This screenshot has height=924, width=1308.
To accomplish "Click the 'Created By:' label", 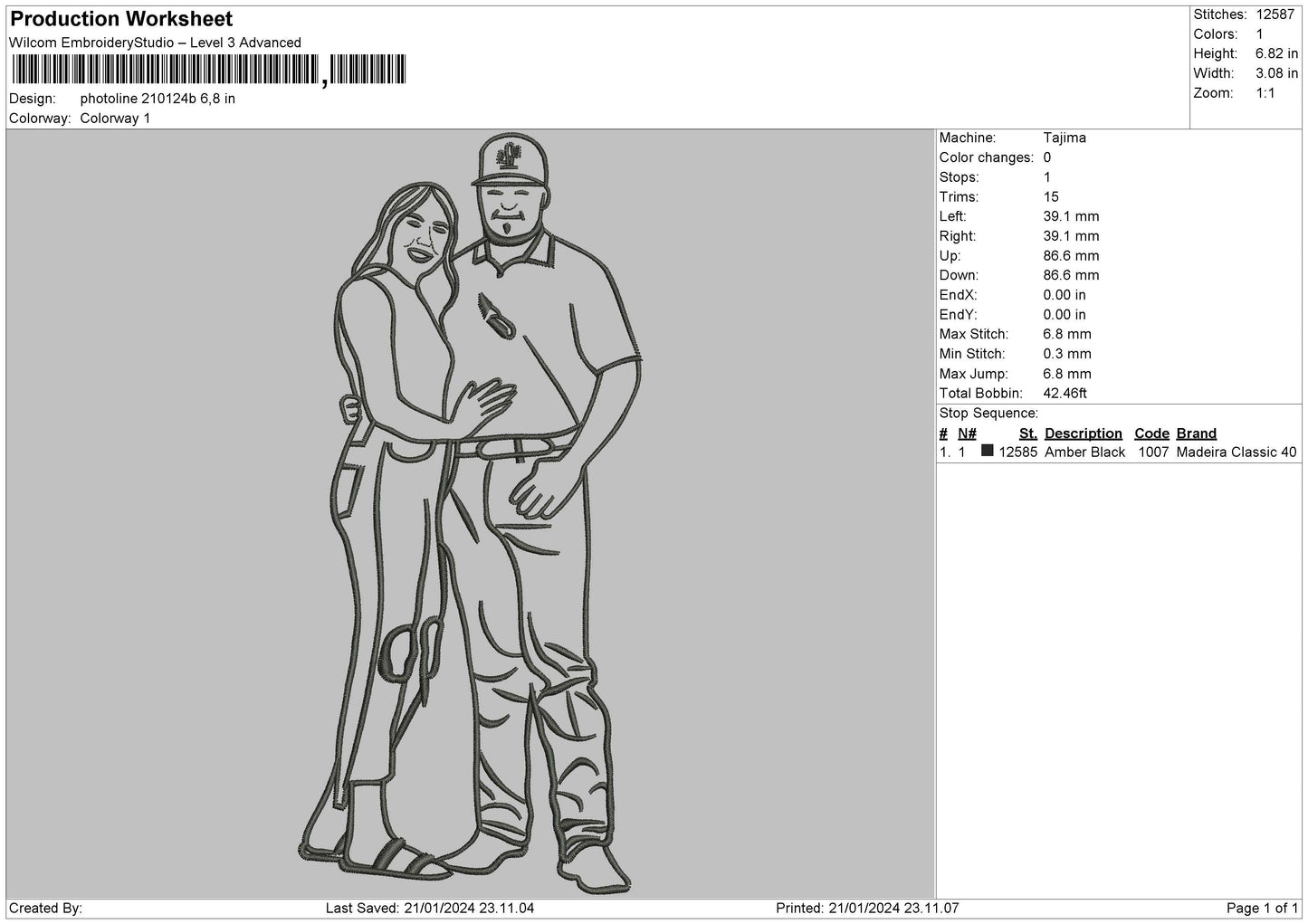I will [x=45, y=909].
